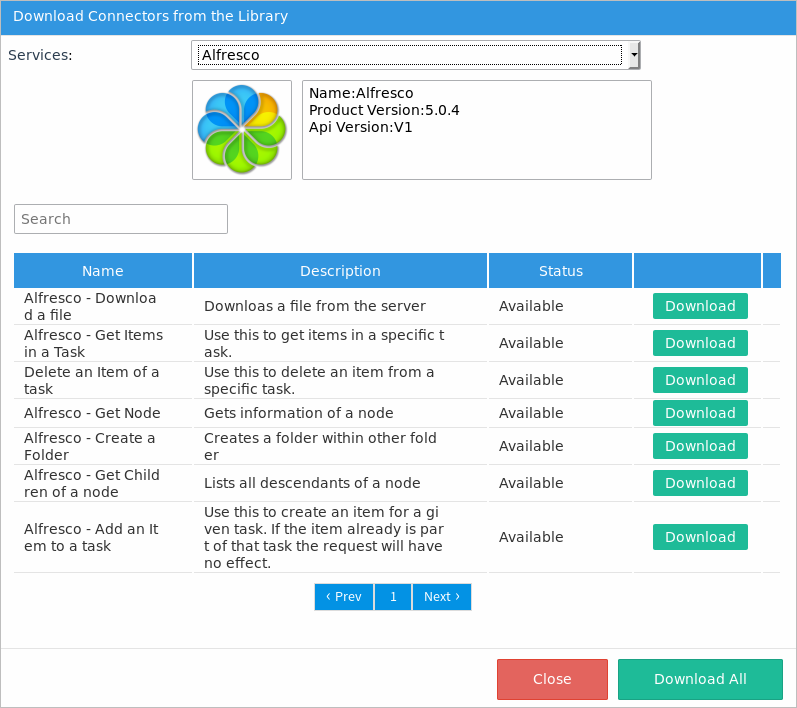Image resolution: width=797 pixels, height=708 pixels.
Task: Click the Alfresco product info text box
Action: tap(476, 130)
